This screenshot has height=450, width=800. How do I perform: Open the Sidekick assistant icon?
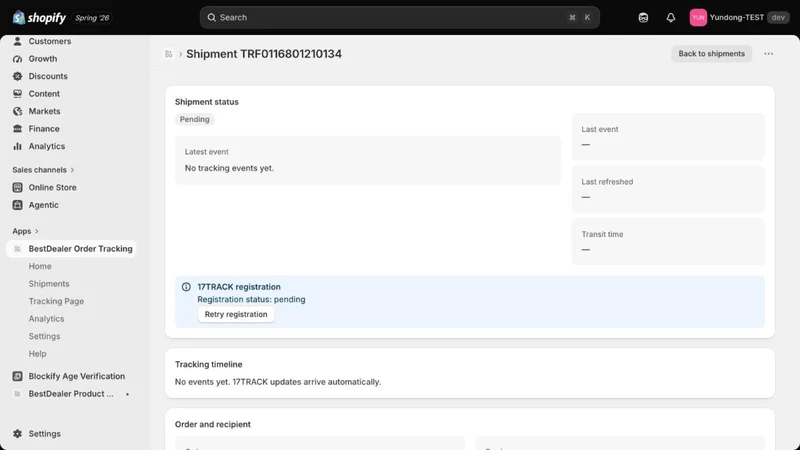(x=643, y=17)
